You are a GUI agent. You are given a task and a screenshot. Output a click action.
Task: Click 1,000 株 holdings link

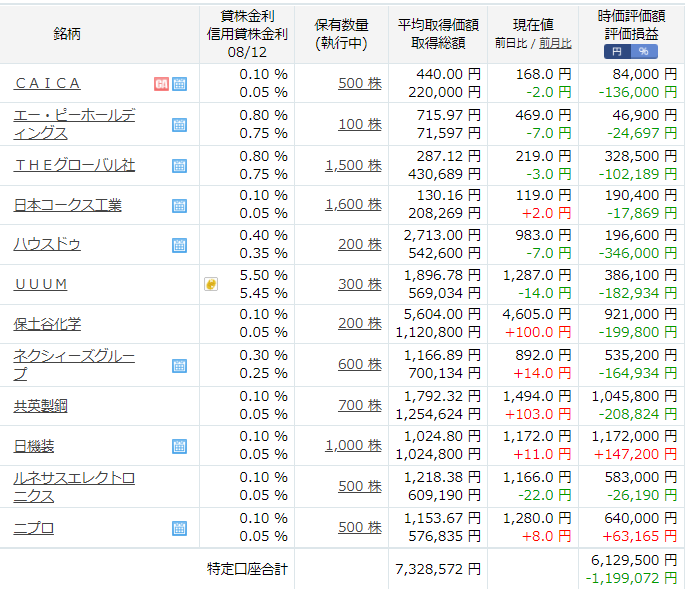tap(353, 445)
